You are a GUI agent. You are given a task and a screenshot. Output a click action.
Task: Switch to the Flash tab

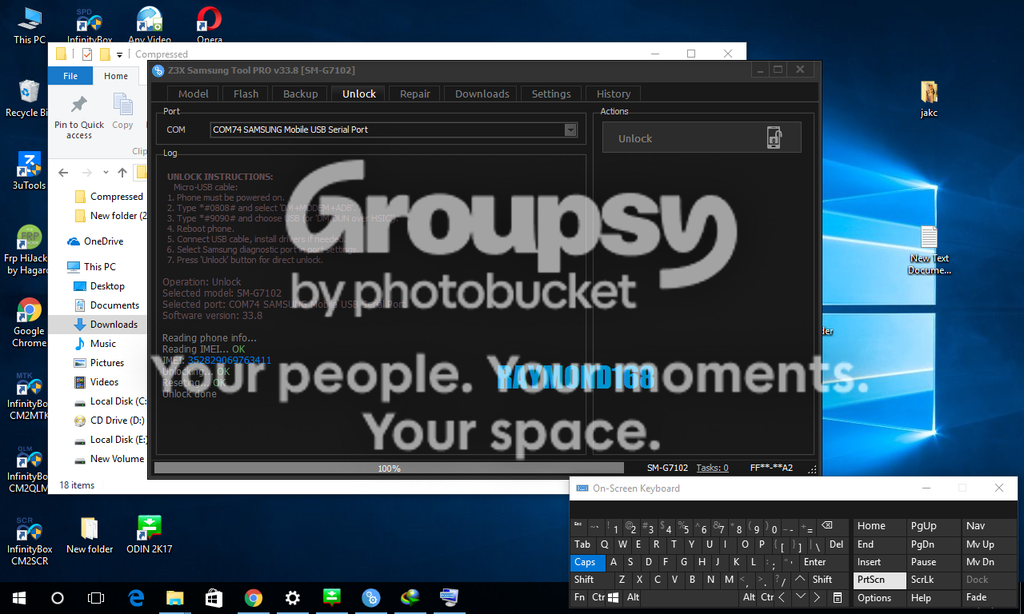(246, 93)
